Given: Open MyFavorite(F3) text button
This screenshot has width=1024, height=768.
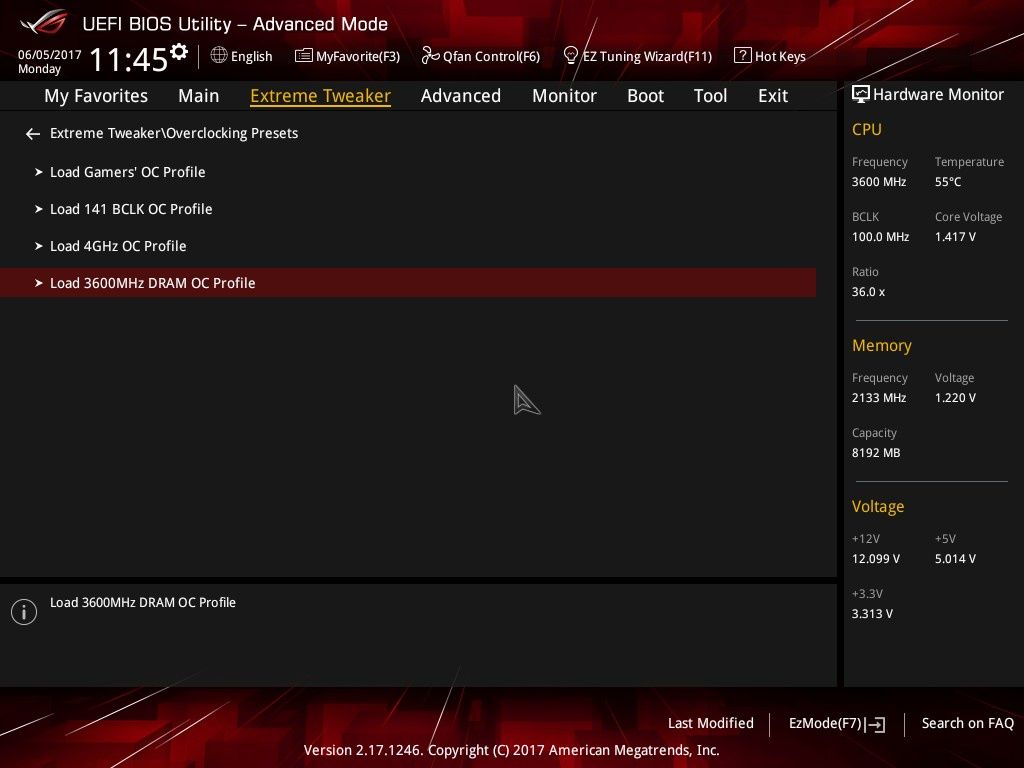Looking at the screenshot, I should pos(358,57).
